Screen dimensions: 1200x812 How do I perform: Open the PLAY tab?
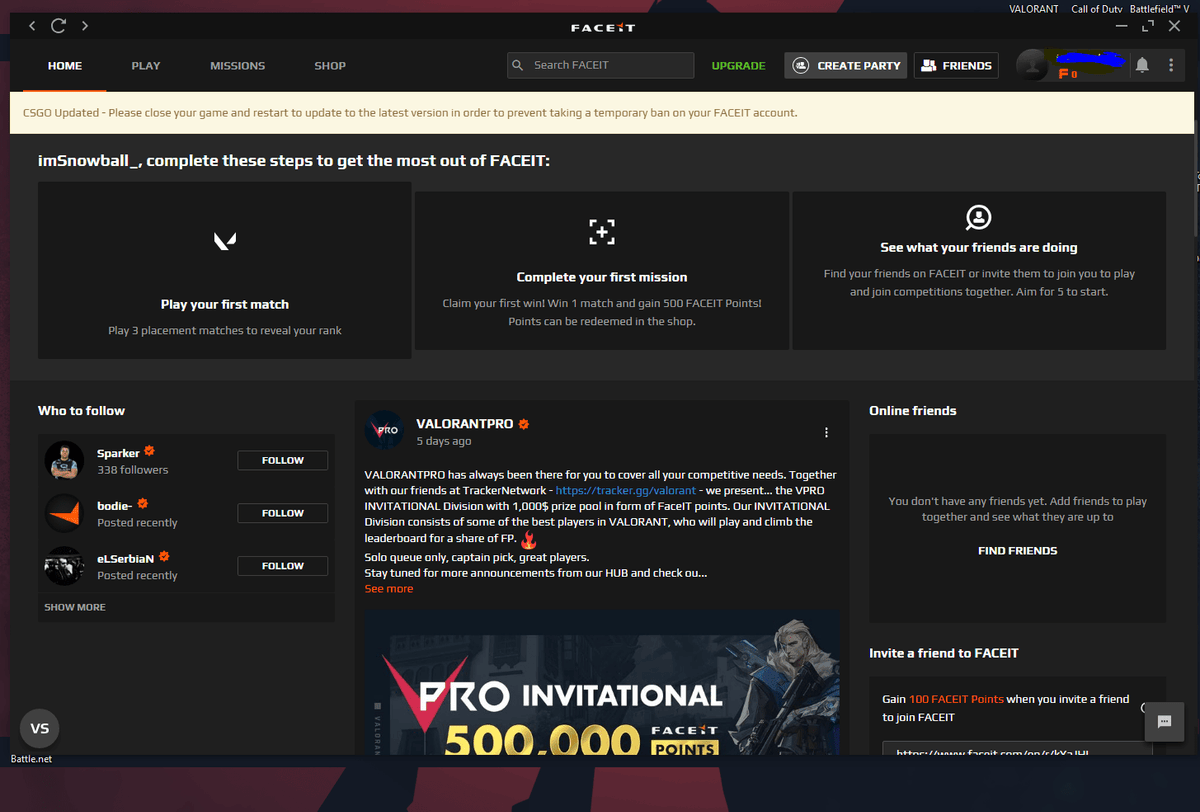click(x=146, y=66)
